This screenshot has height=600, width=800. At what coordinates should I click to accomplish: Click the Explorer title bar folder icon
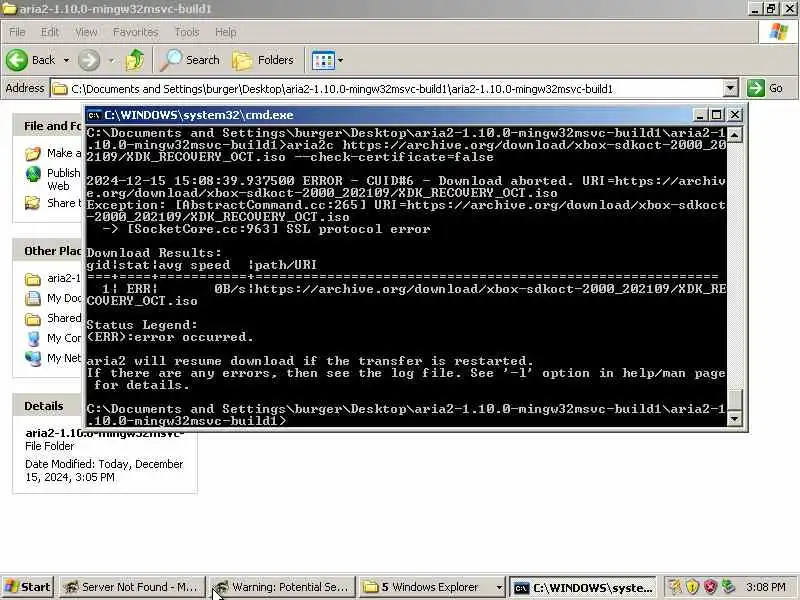9,9
